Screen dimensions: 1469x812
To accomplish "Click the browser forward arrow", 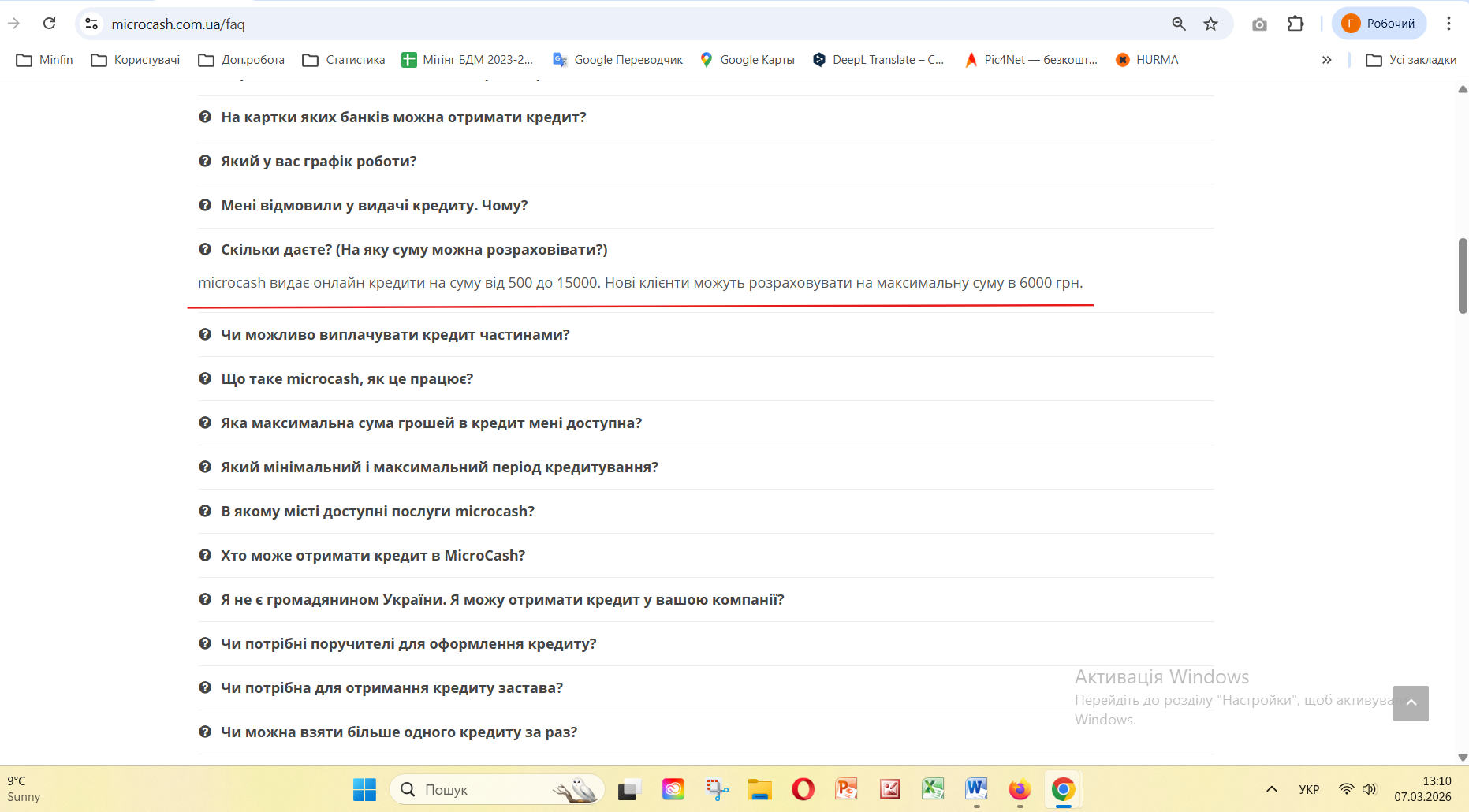I will [x=13, y=24].
